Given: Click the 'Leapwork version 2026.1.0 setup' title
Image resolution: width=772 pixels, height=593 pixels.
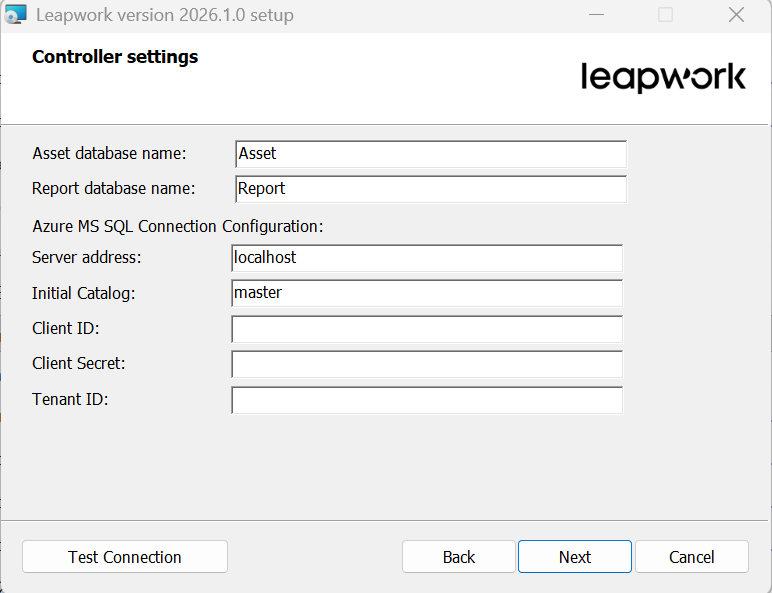Looking at the screenshot, I should pyautogui.click(x=165, y=15).
